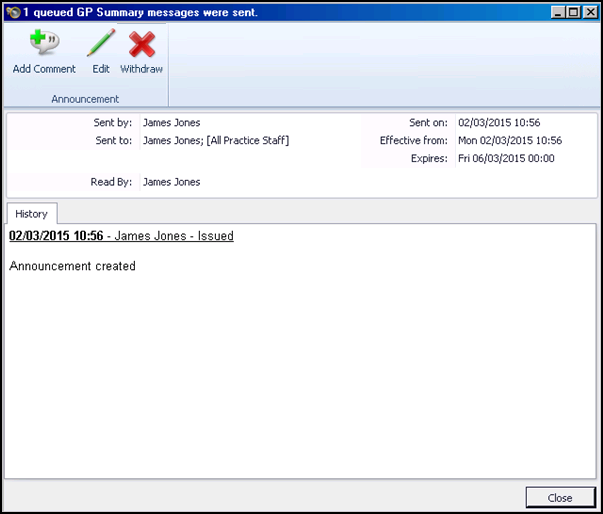603x514 pixels.
Task: Click the Effective from date Mon 02/03/2015
Action: point(509,141)
